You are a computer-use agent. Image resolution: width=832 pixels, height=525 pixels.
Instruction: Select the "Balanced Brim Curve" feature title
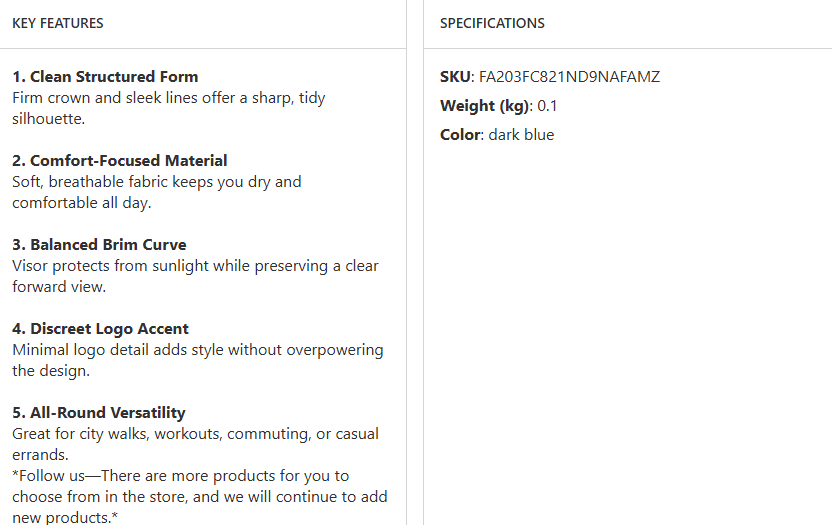pyautogui.click(x=99, y=245)
